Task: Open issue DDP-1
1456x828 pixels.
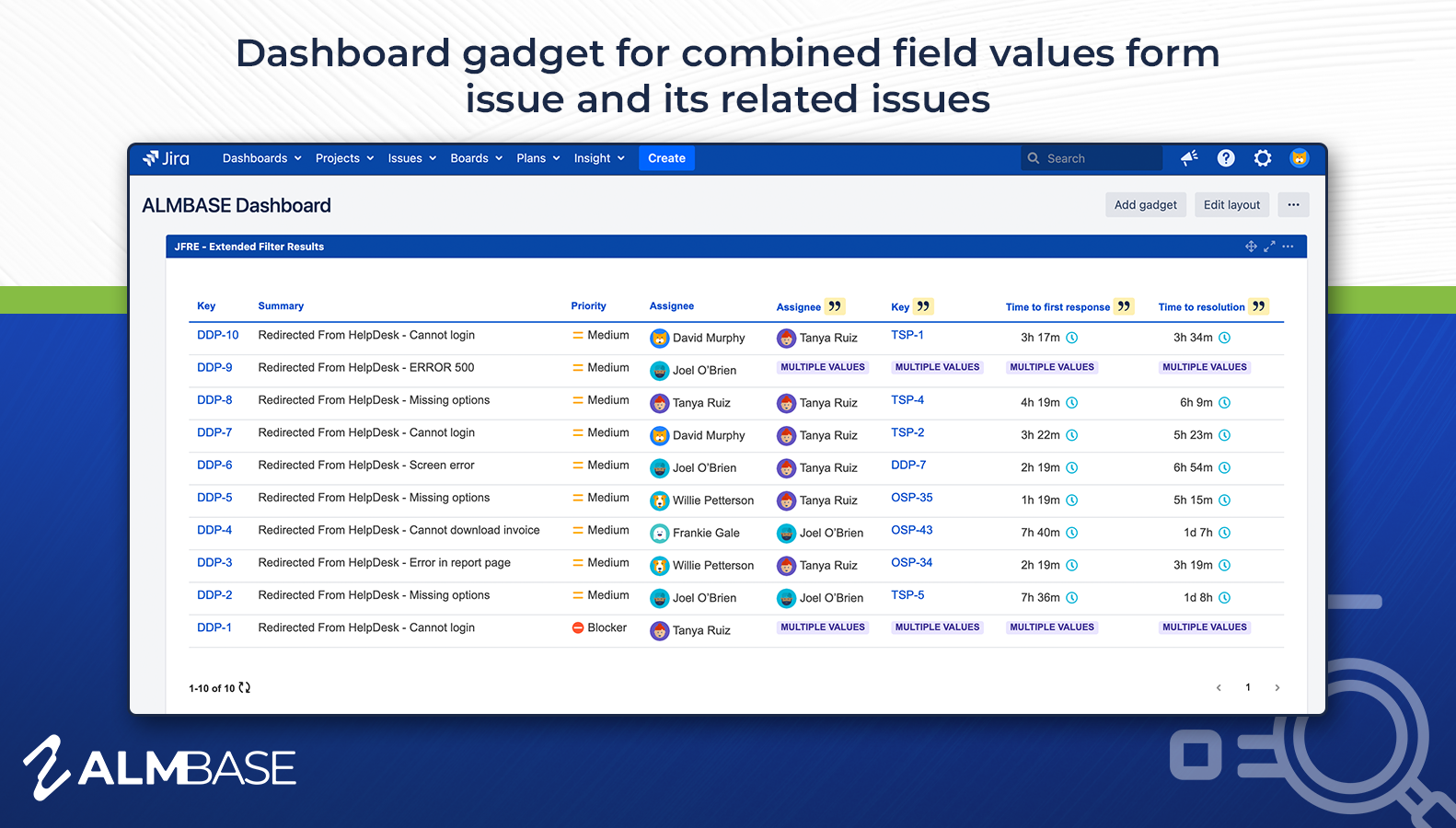Action: click(214, 627)
